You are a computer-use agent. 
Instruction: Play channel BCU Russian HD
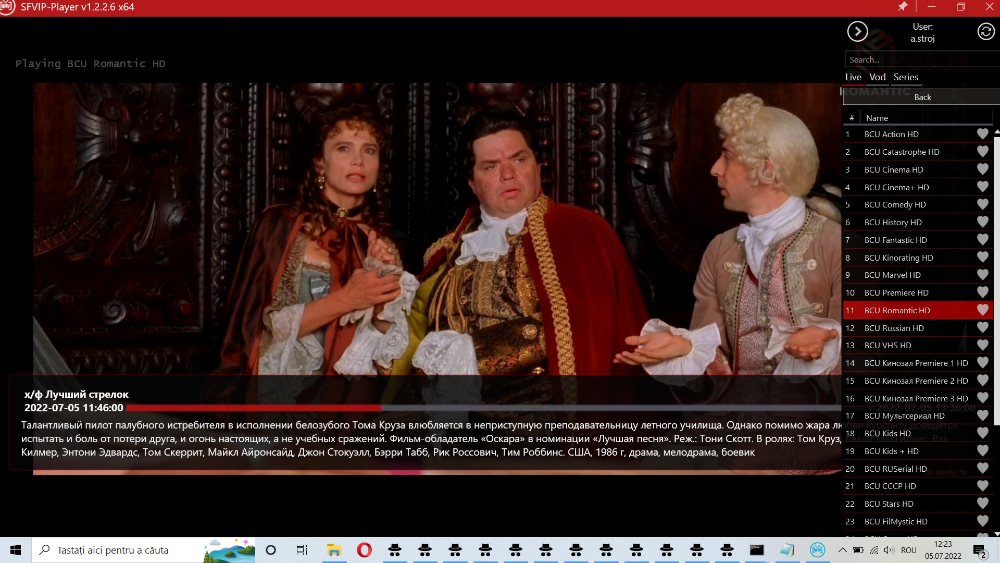918,328
